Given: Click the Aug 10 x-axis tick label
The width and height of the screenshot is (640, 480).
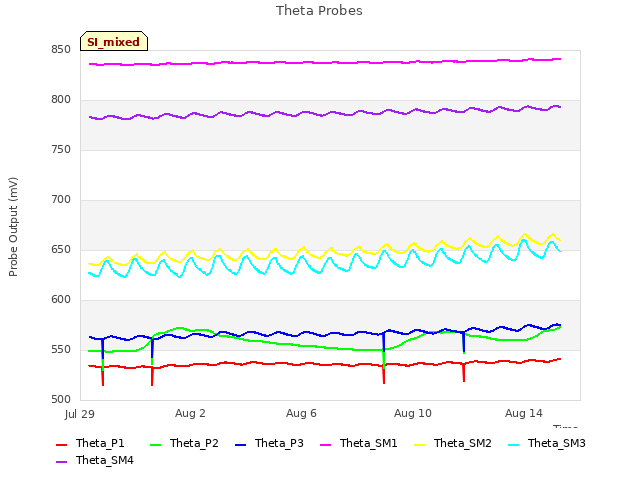Looking at the screenshot, I should 413,413.
